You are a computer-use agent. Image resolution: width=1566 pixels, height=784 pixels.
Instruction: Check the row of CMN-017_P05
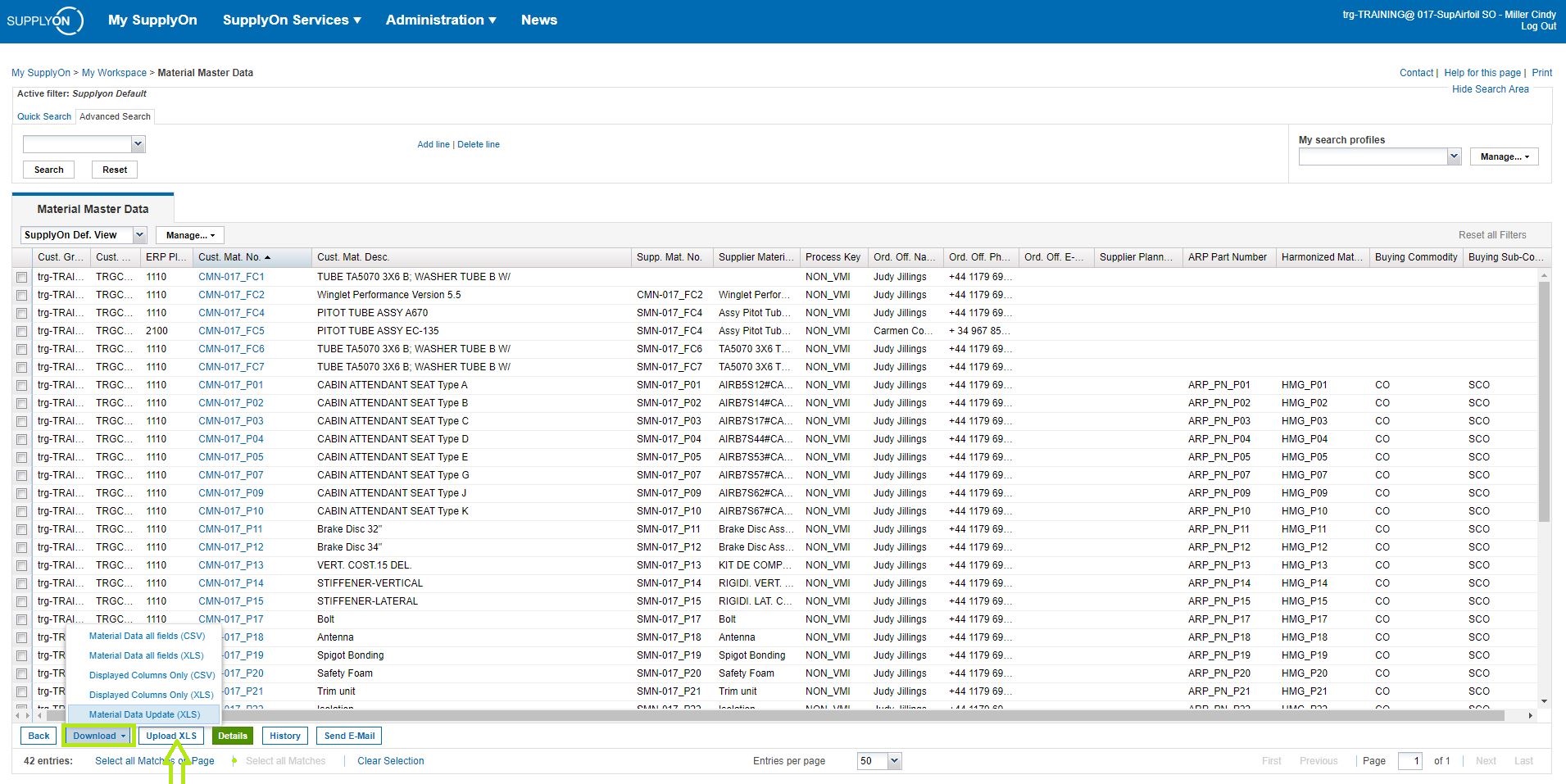[x=21, y=457]
